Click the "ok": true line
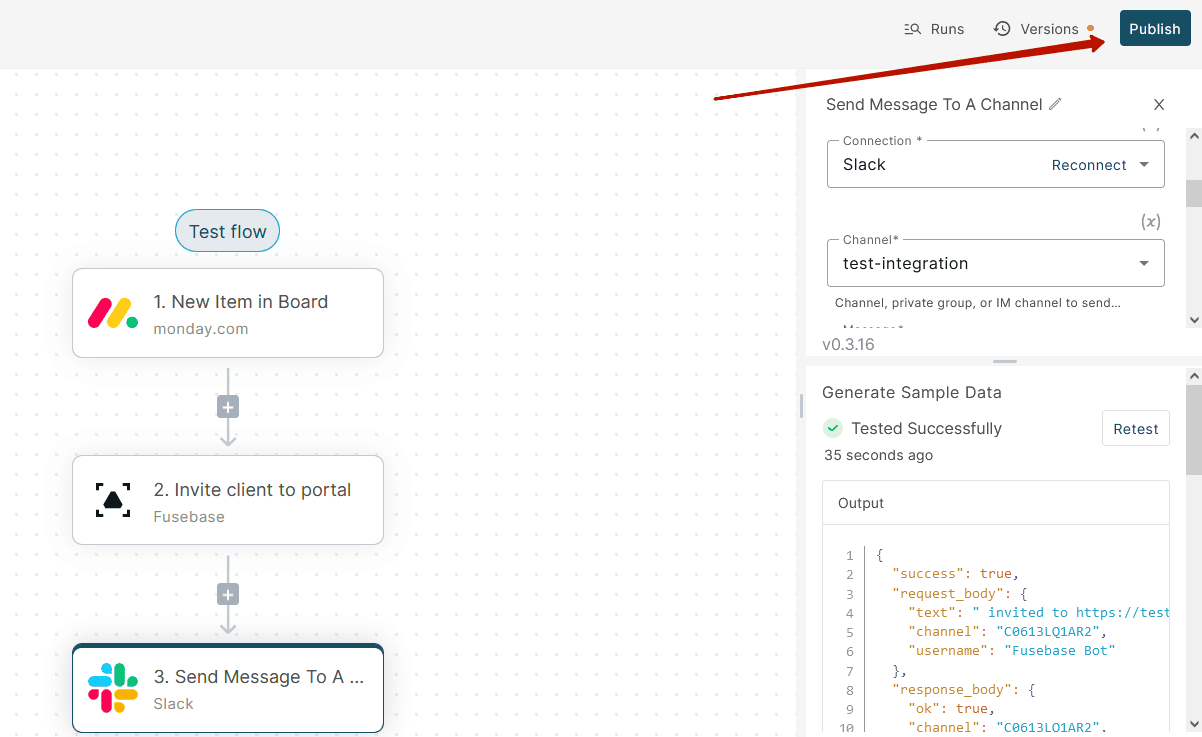Viewport: 1202px width, 737px height. pyautogui.click(x=953, y=709)
